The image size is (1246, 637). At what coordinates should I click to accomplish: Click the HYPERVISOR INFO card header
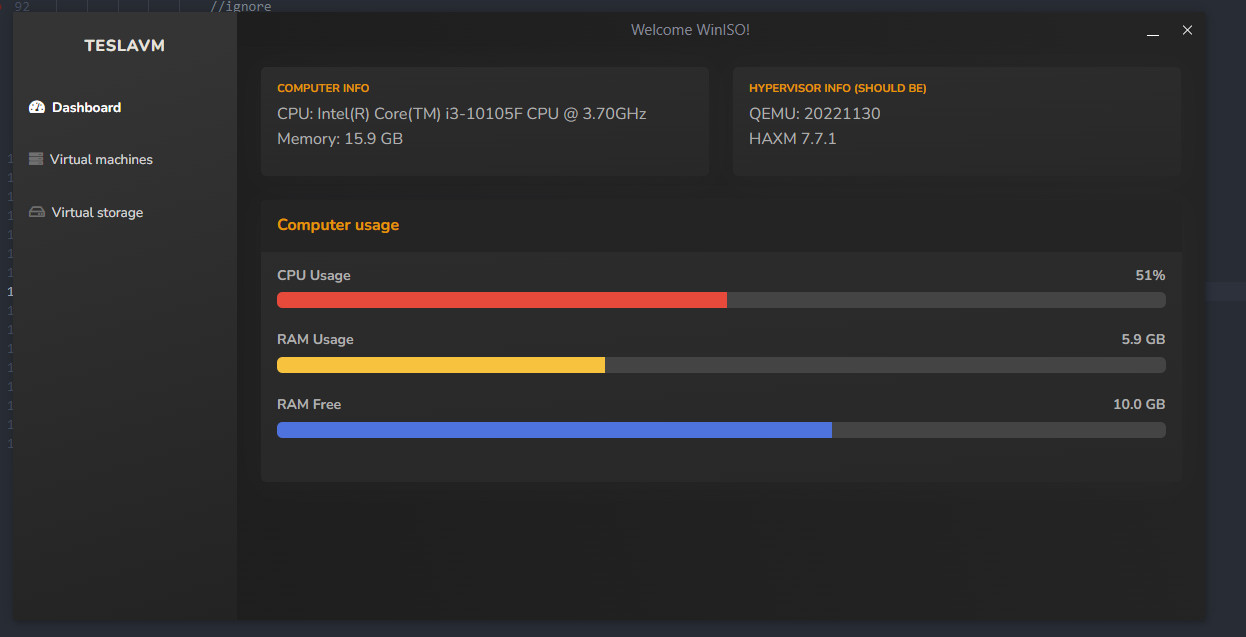tap(838, 88)
